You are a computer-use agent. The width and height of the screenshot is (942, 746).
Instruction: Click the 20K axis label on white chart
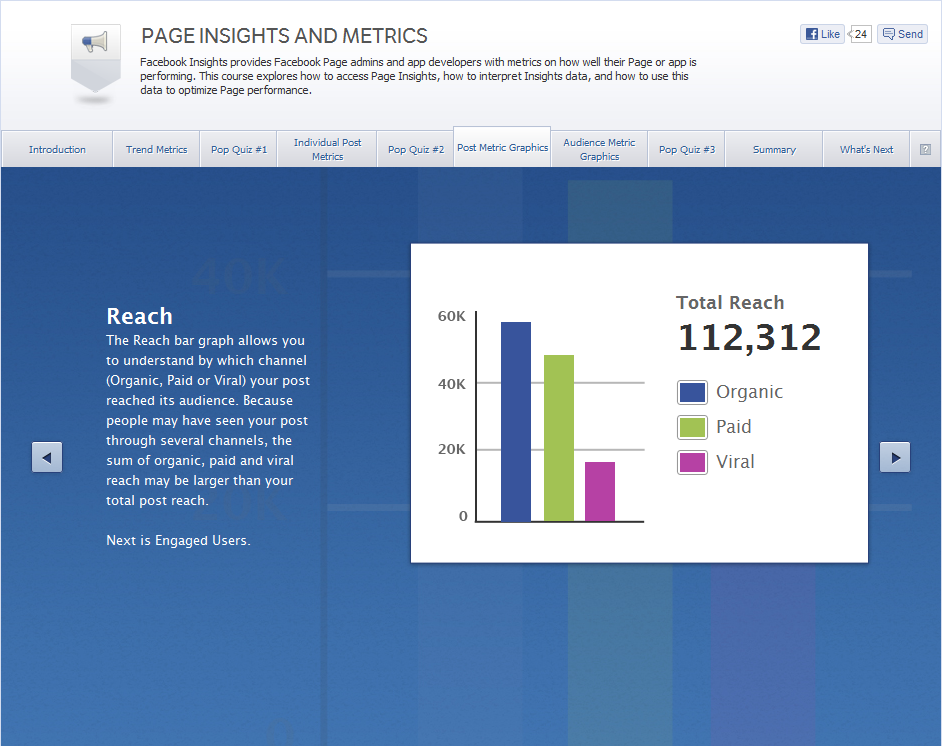point(452,449)
